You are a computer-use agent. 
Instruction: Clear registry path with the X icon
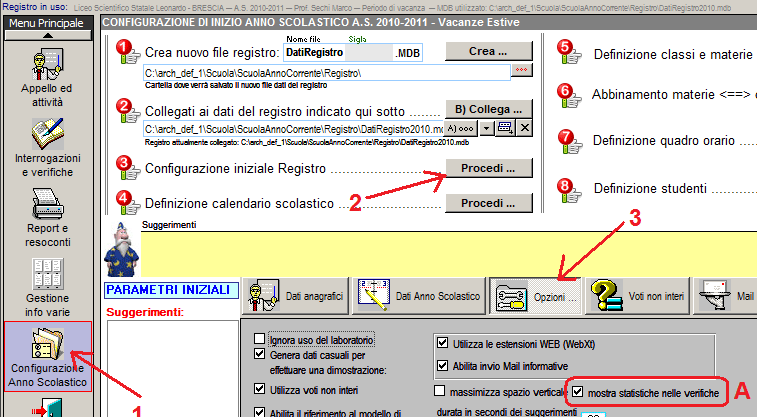(x=524, y=128)
